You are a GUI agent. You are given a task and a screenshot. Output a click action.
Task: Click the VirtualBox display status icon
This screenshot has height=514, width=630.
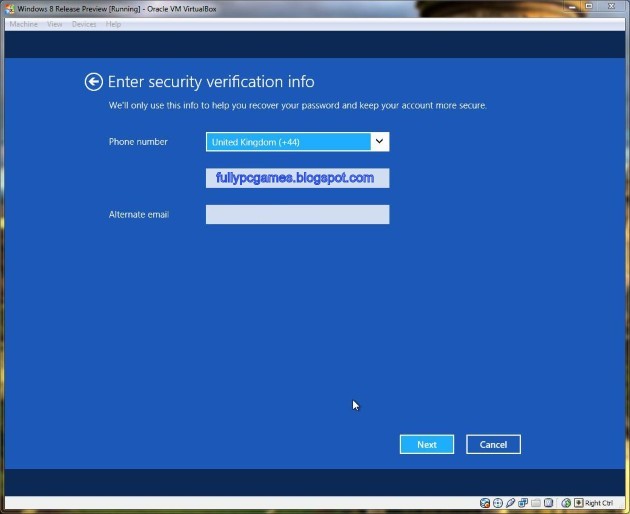pos(548,503)
